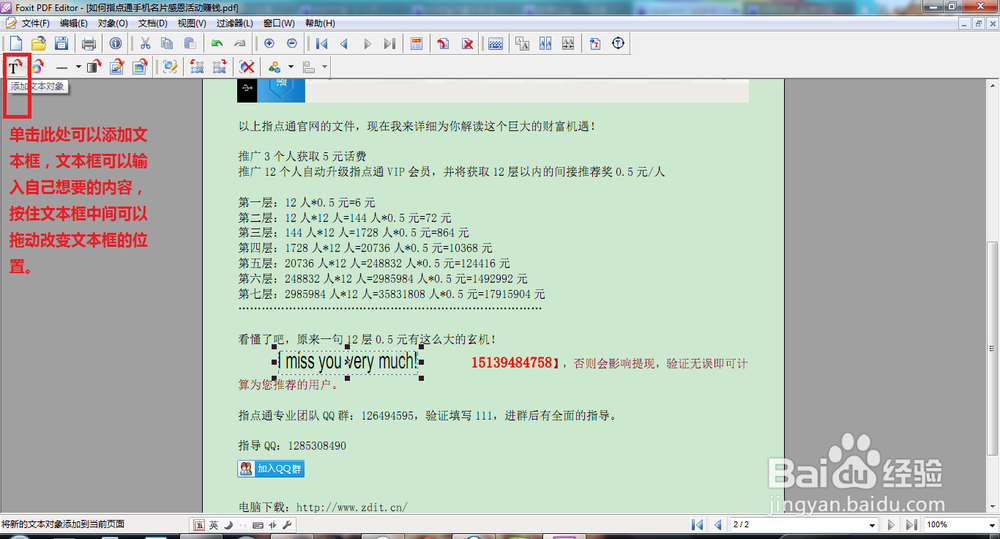Click the edit image pencil icon
1000x539 pixels.
pyautogui.click(x=117, y=66)
